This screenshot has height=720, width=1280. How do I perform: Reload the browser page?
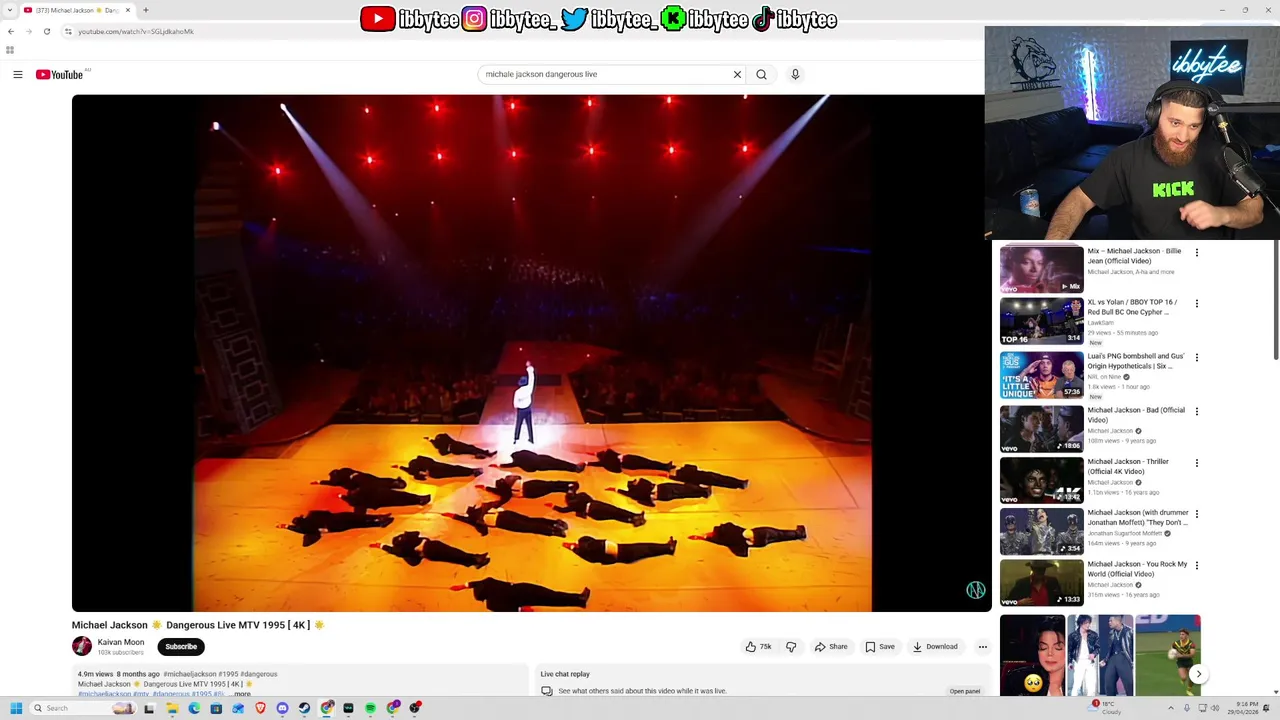tap(46, 31)
